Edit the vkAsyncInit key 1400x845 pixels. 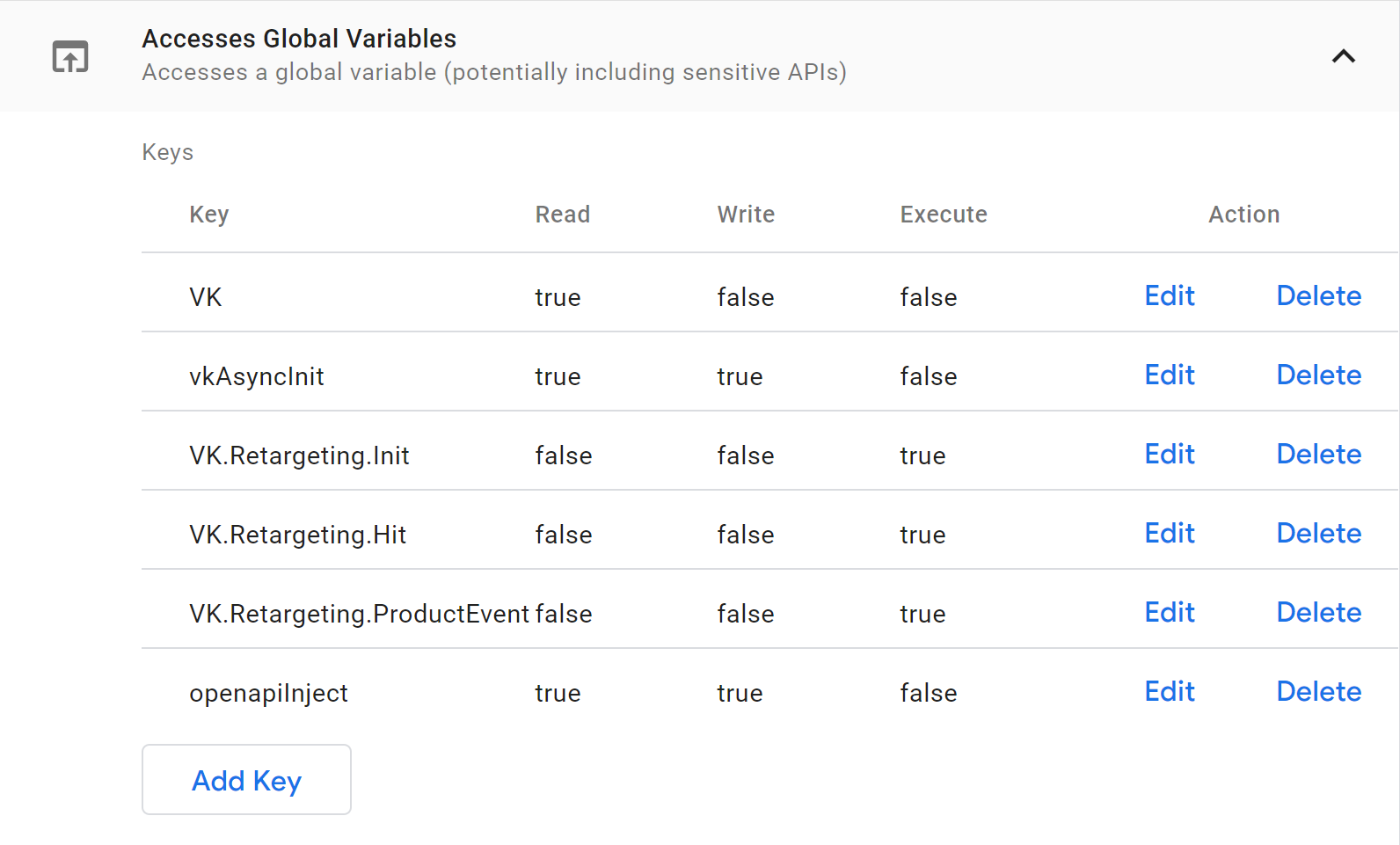(1169, 375)
